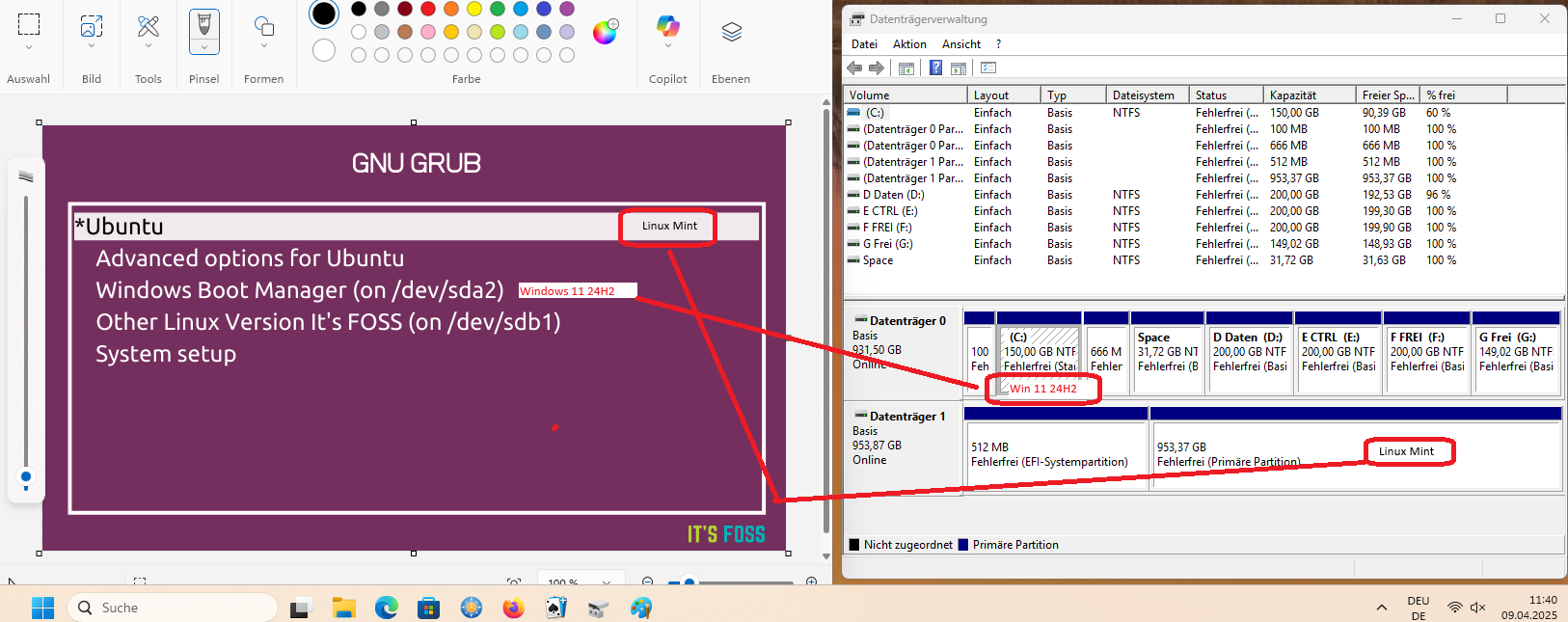Open Solitaire from the taskbar
This screenshot has width=1568, height=622.
pyautogui.click(x=555, y=608)
